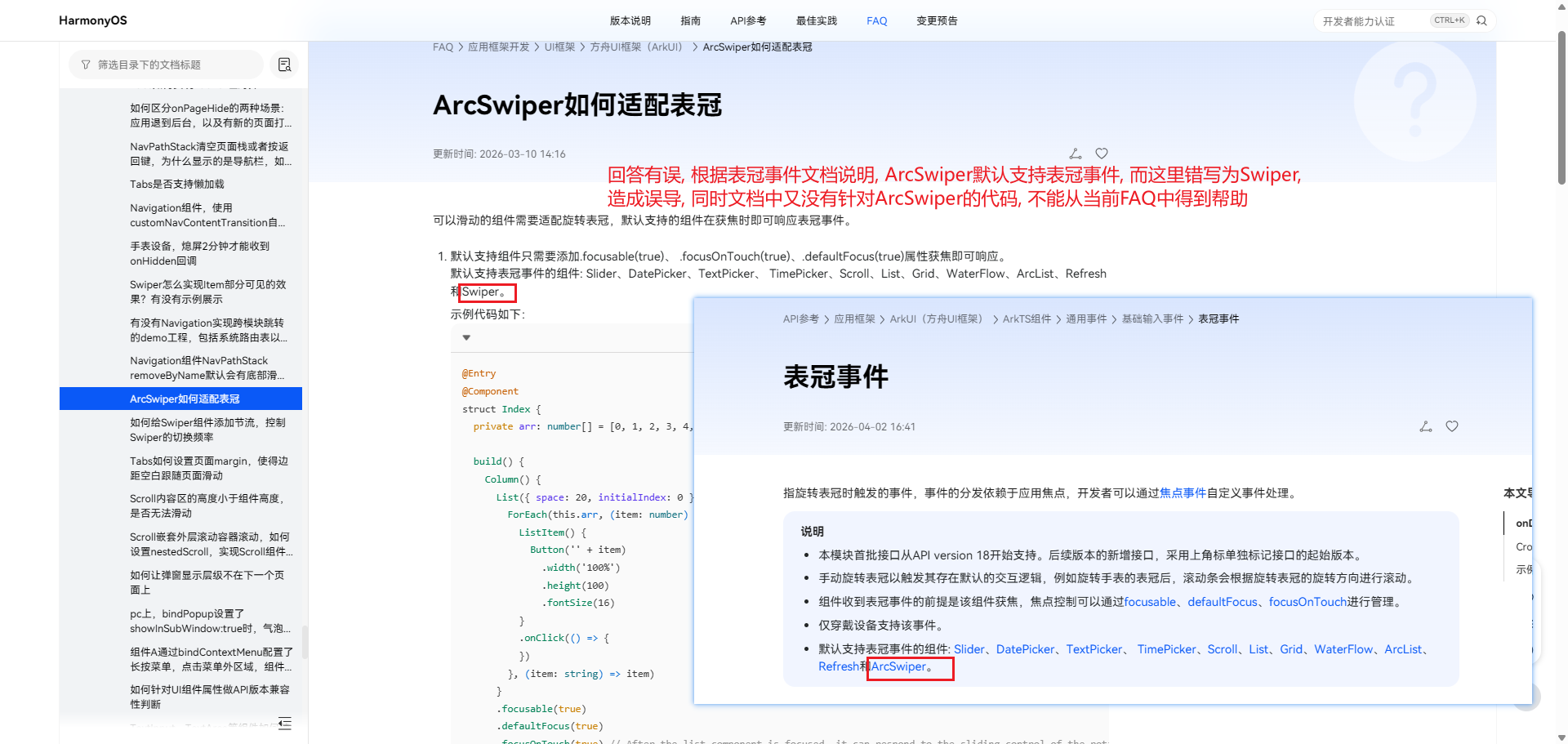Select the FAQ tab in top navigation
The image size is (1568, 744).
[x=877, y=21]
